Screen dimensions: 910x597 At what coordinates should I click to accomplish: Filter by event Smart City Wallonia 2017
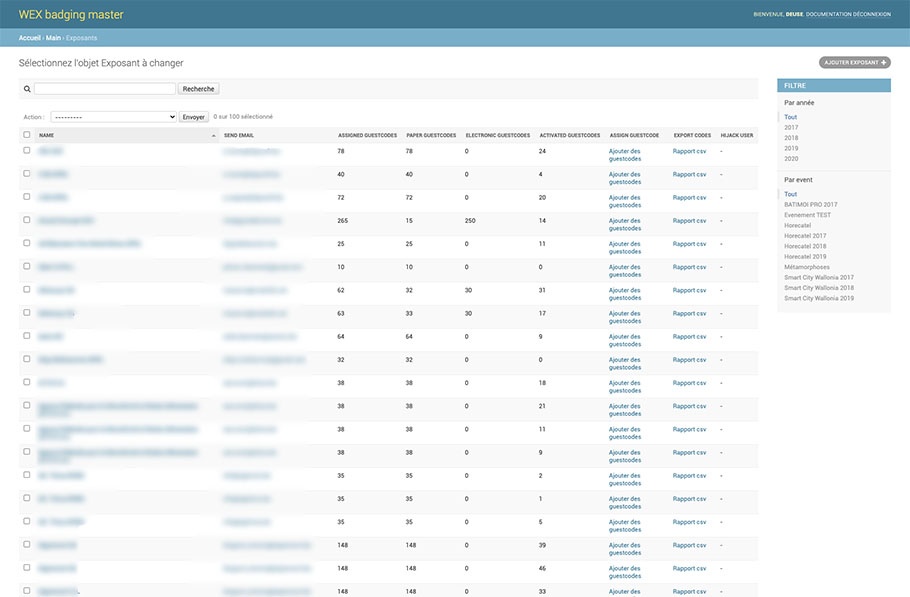click(x=818, y=277)
